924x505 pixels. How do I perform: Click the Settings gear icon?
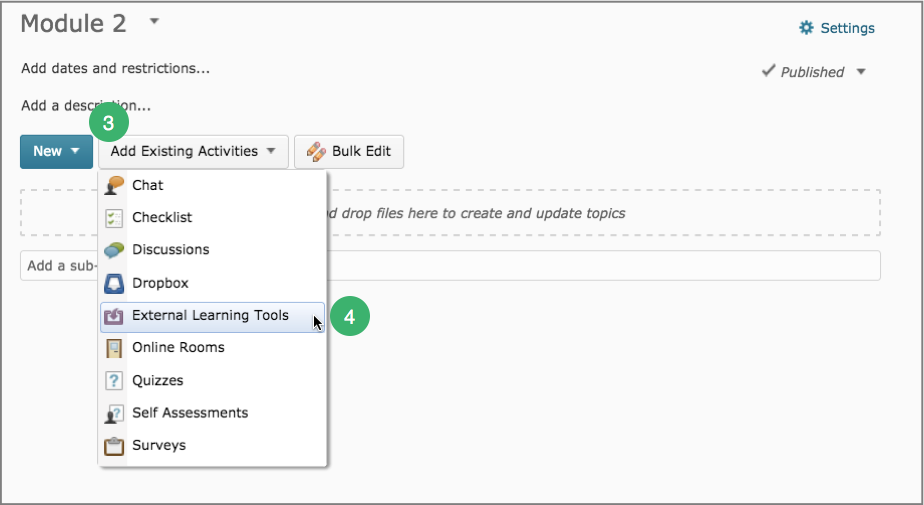pyautogui.click(x=806, y=28)
